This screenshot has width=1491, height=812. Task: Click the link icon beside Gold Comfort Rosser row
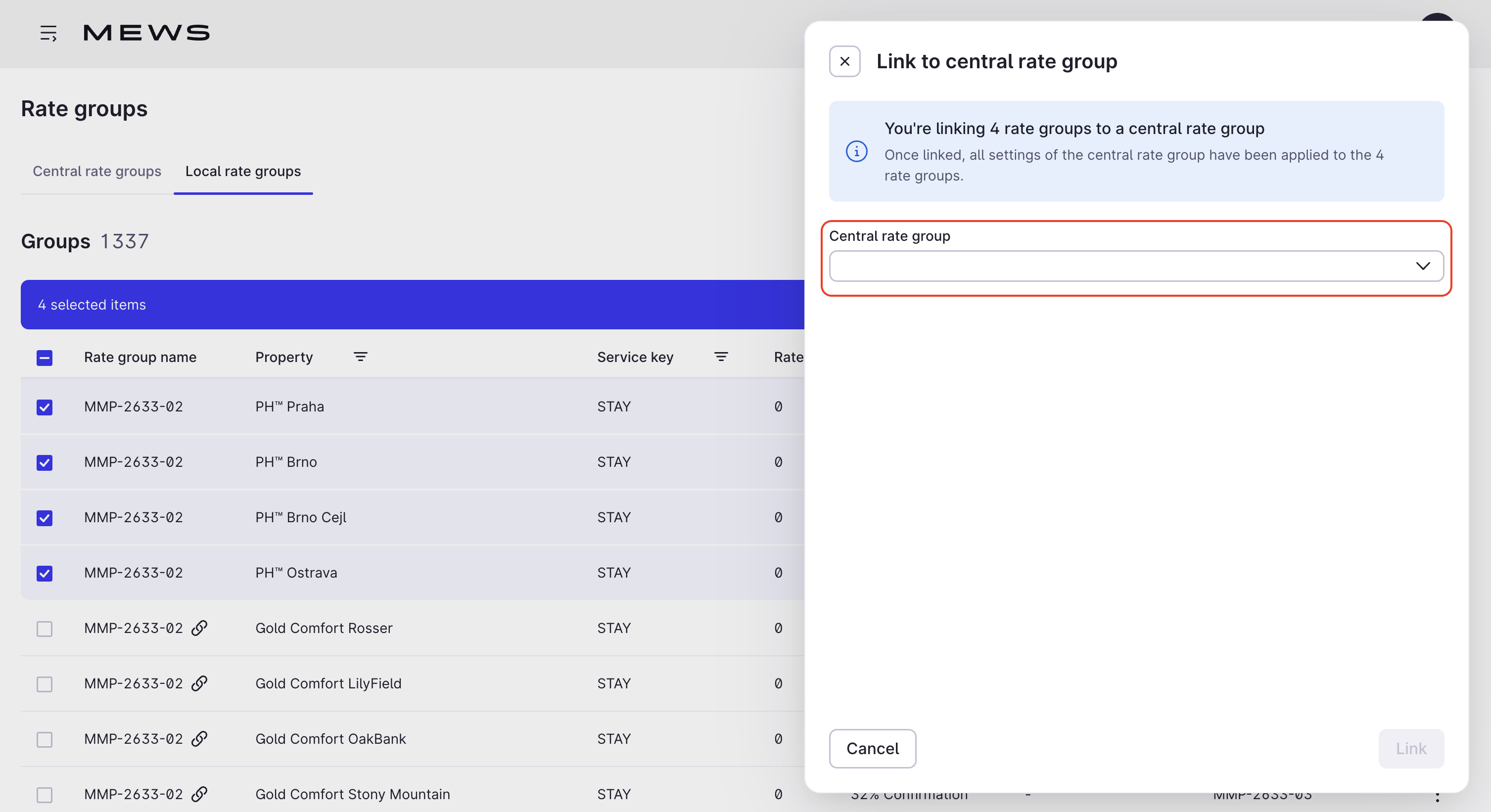200,628
